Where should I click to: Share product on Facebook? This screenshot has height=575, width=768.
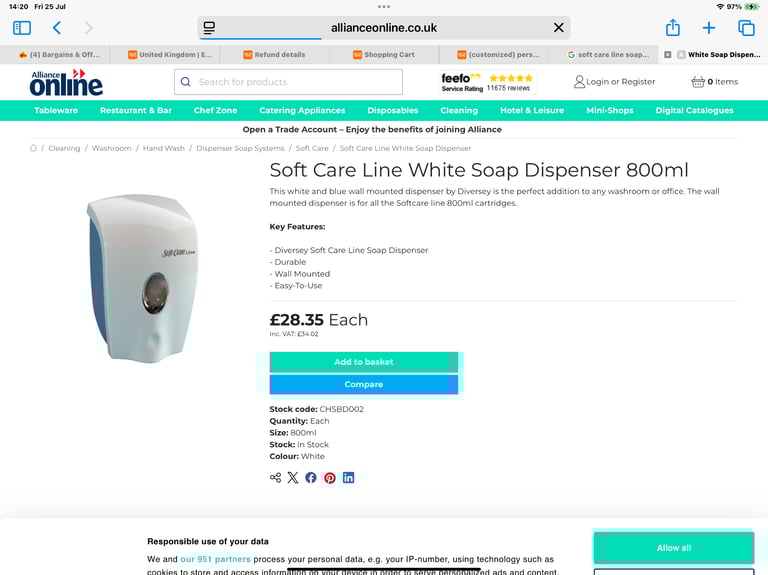[311, 478]
